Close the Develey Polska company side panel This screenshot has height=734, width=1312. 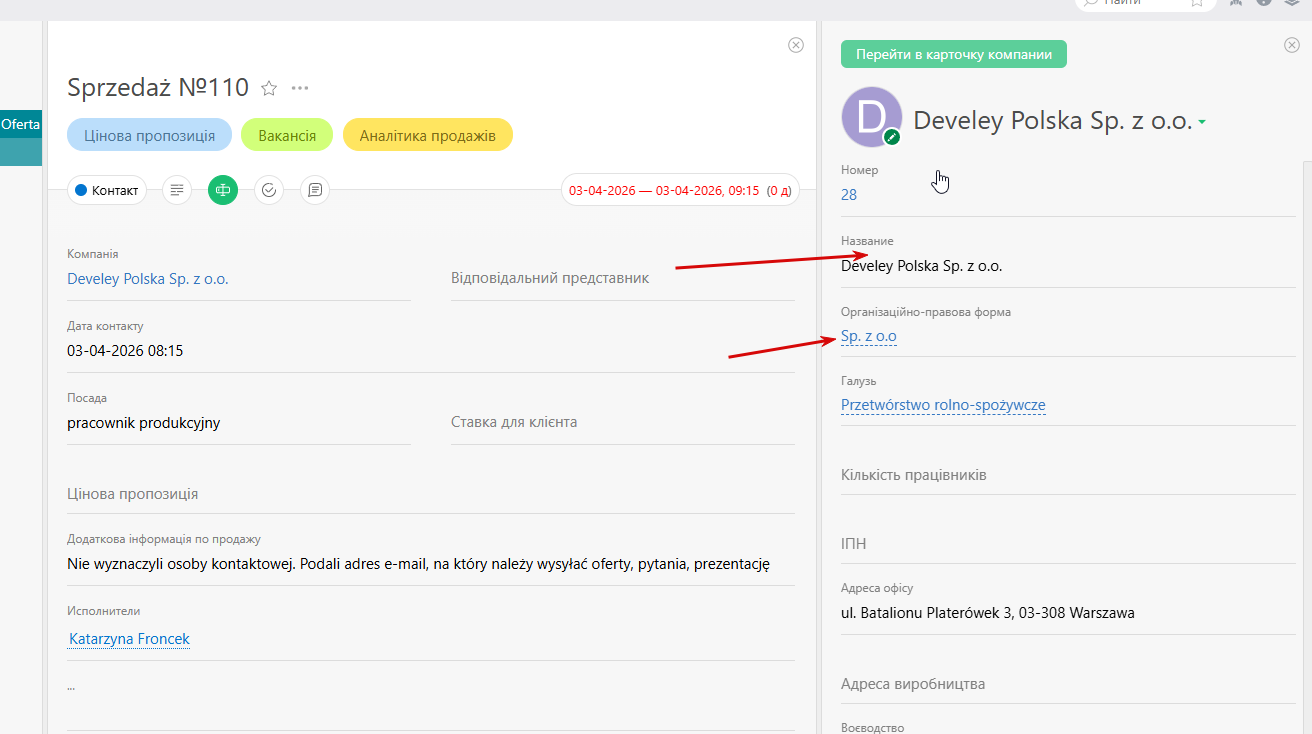point(1291,45)
